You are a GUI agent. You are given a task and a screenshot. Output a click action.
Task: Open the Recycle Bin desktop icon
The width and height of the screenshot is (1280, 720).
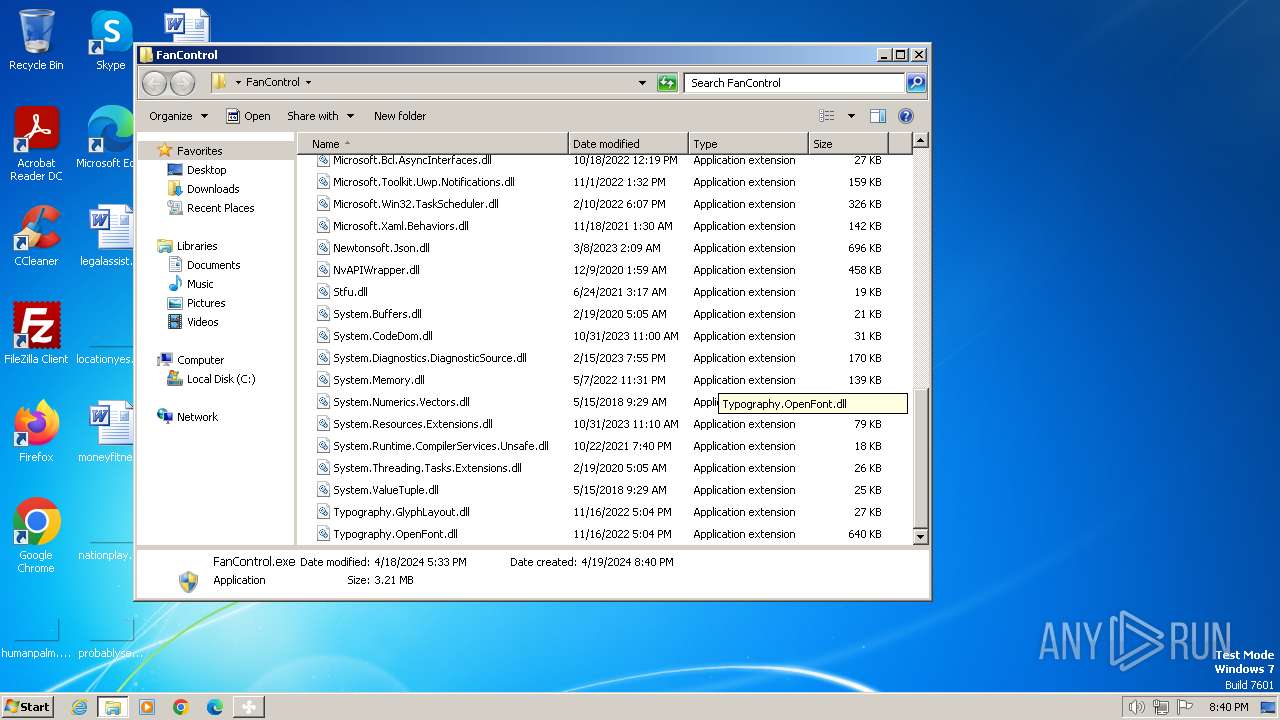(36, 40)
